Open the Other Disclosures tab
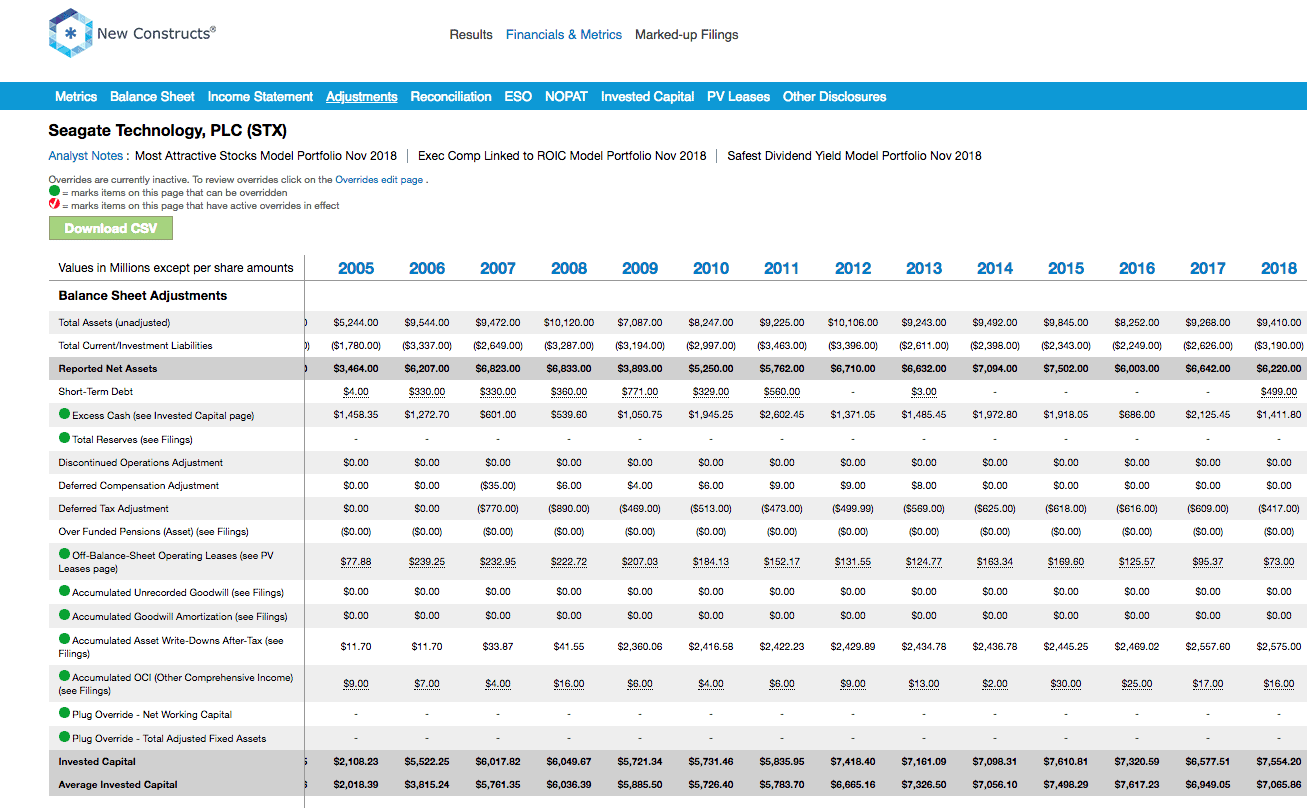This screenshot has width=1307, height=808. tap(834, 97)
